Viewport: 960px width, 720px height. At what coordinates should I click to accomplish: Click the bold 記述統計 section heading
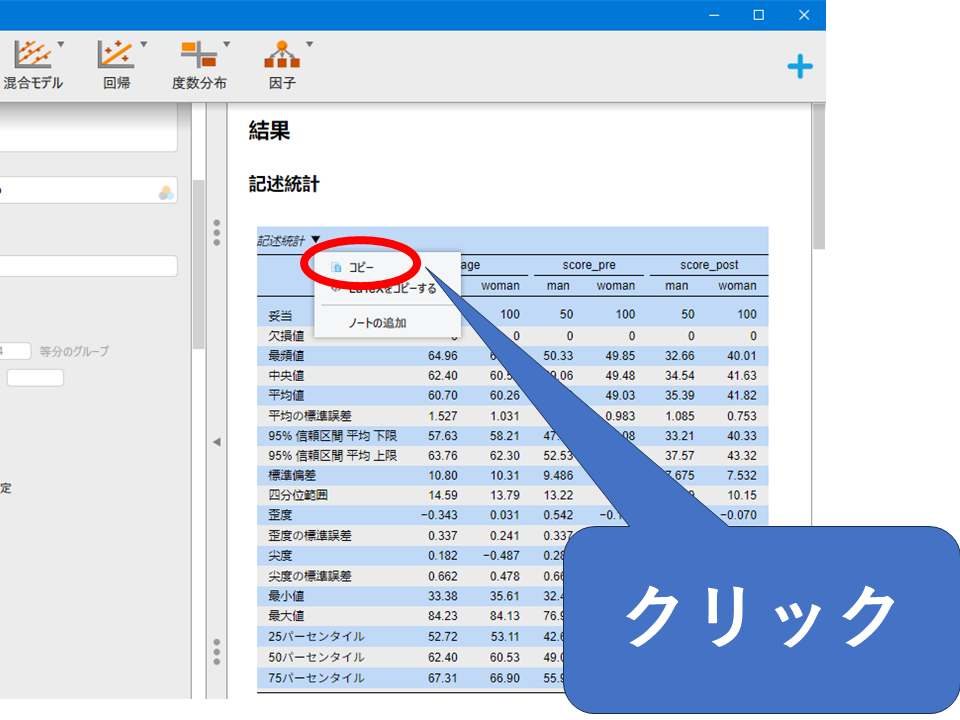pyautogui.click(x=284, y=184)
